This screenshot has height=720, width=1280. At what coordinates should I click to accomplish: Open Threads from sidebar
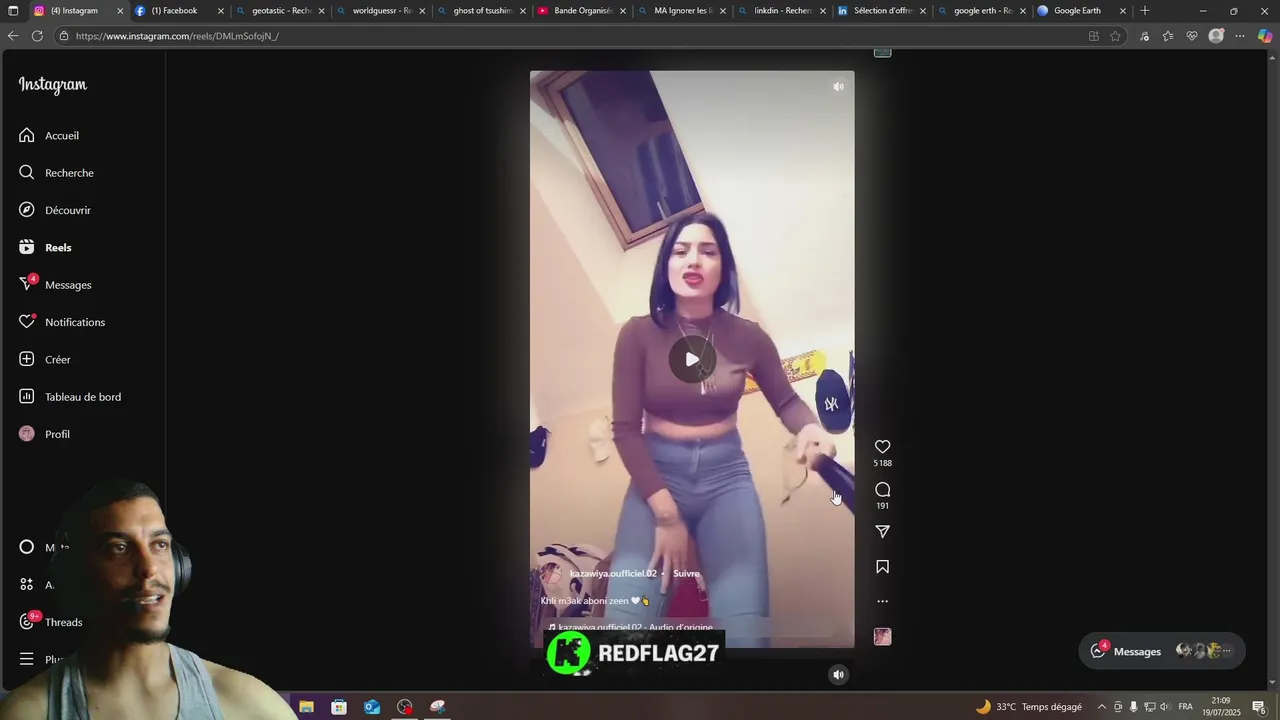click(x=52, y=622)
